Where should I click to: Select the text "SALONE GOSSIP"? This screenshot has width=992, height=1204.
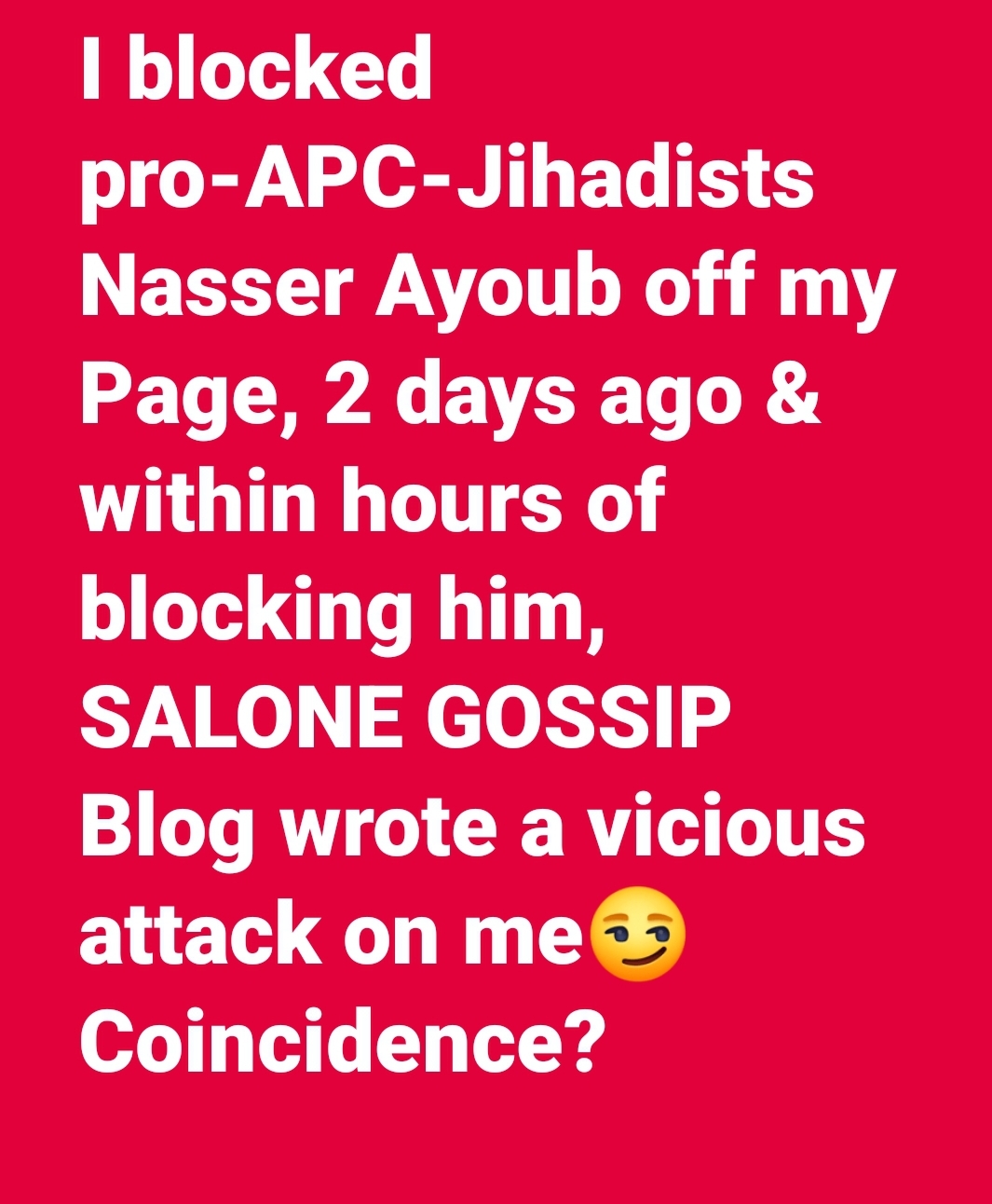pyautogui.click(x=405, y=718)
